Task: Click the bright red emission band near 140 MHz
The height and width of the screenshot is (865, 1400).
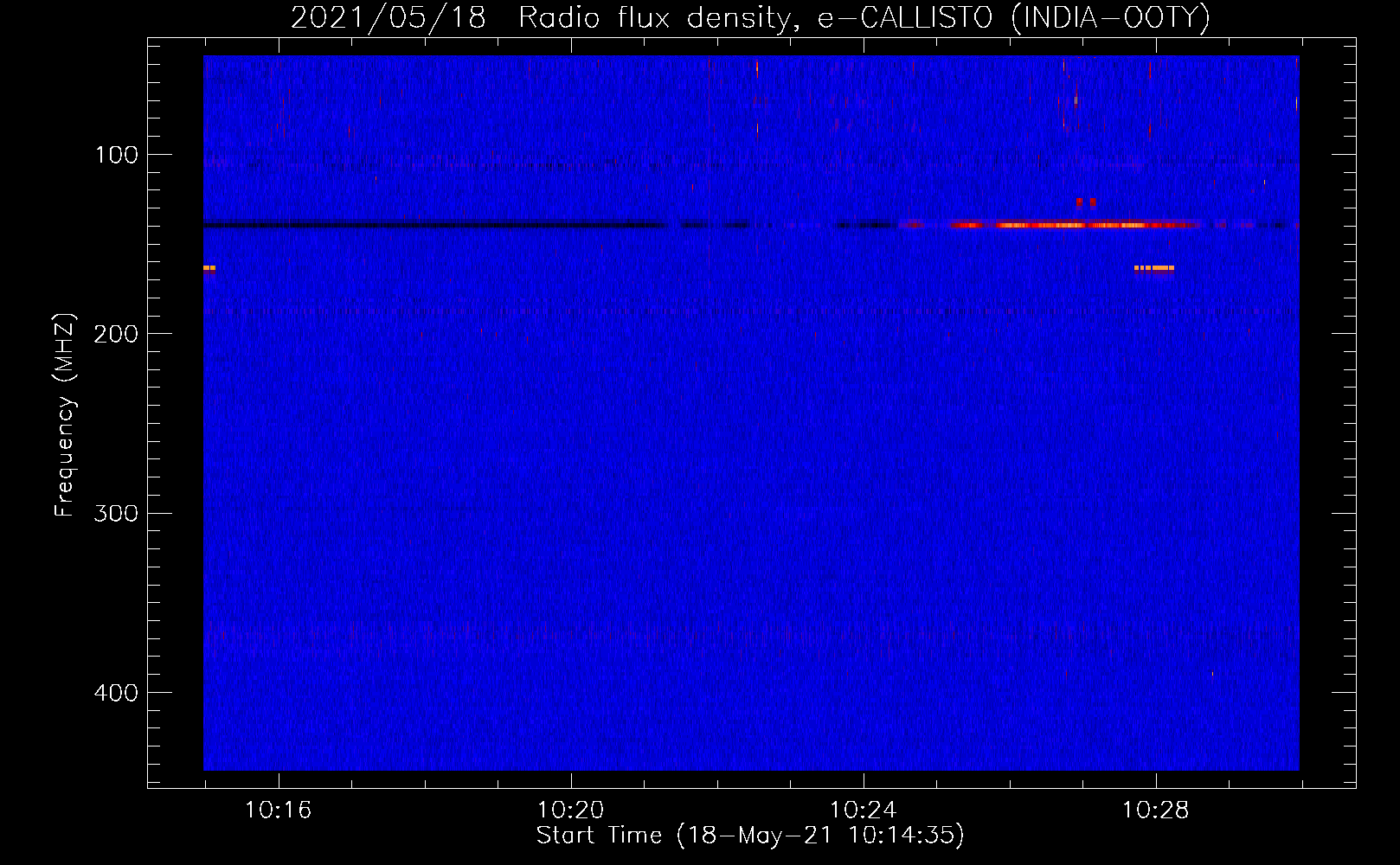Action: 1077,225
